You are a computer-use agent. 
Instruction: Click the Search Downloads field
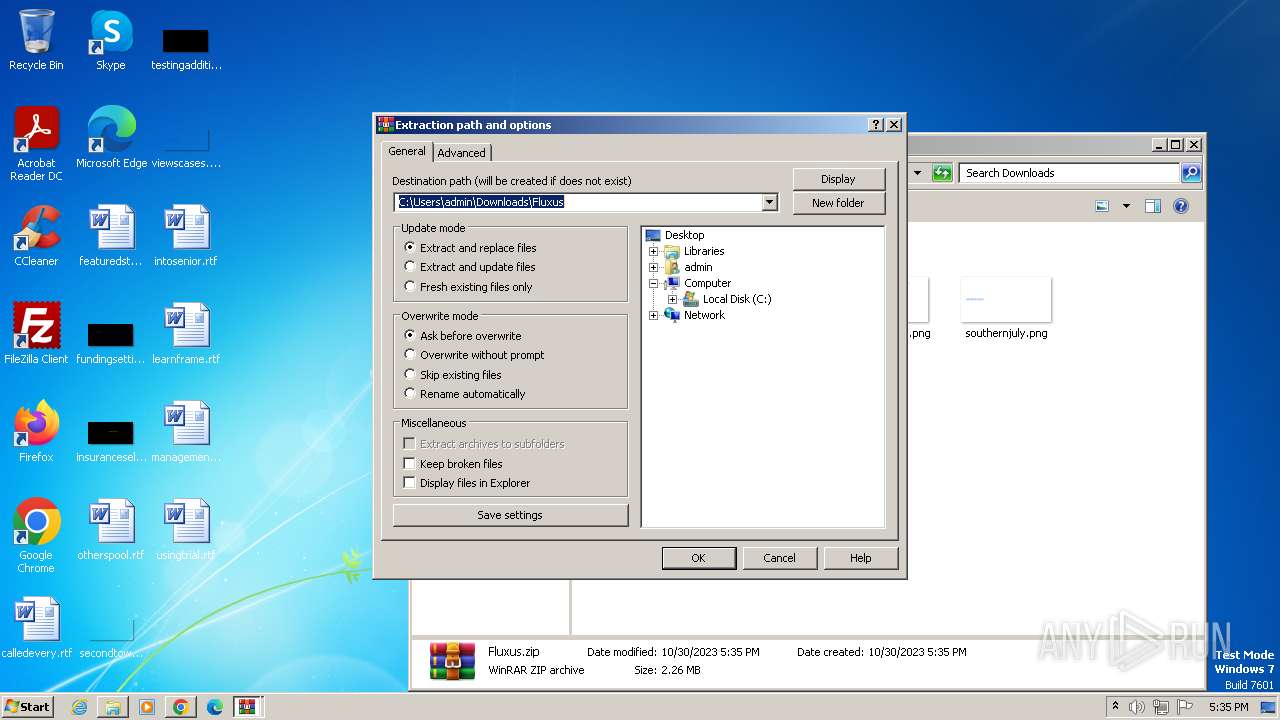point(1069,173)
